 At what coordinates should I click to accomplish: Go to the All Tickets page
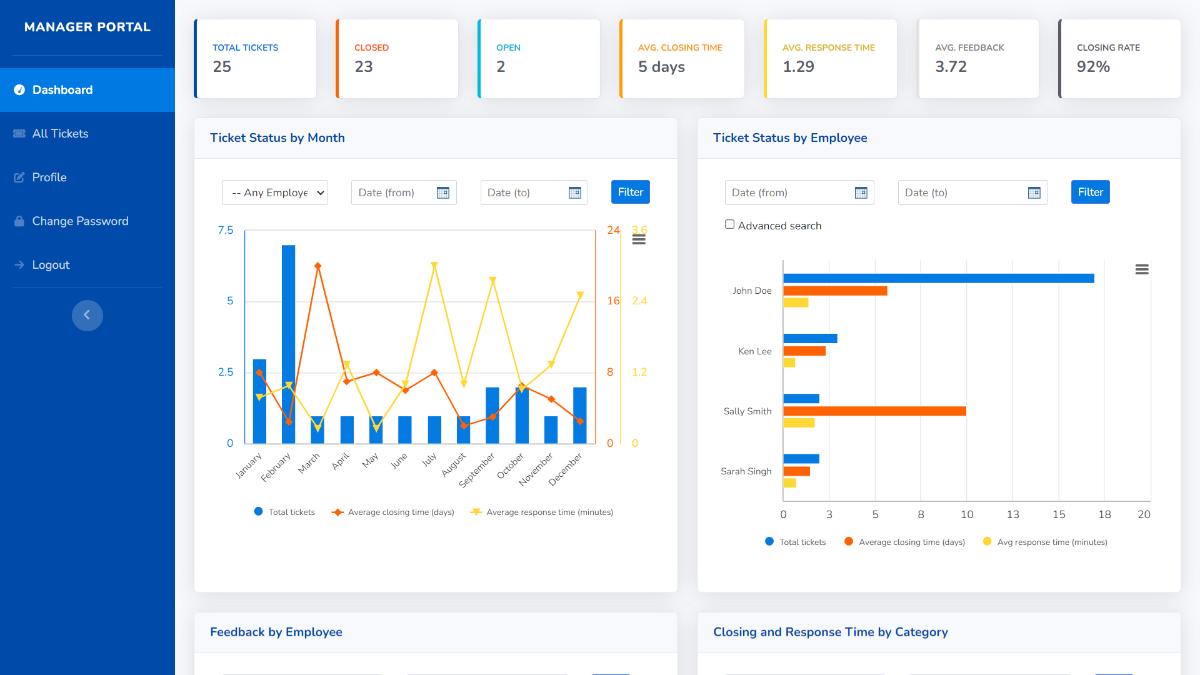[60, 134]
